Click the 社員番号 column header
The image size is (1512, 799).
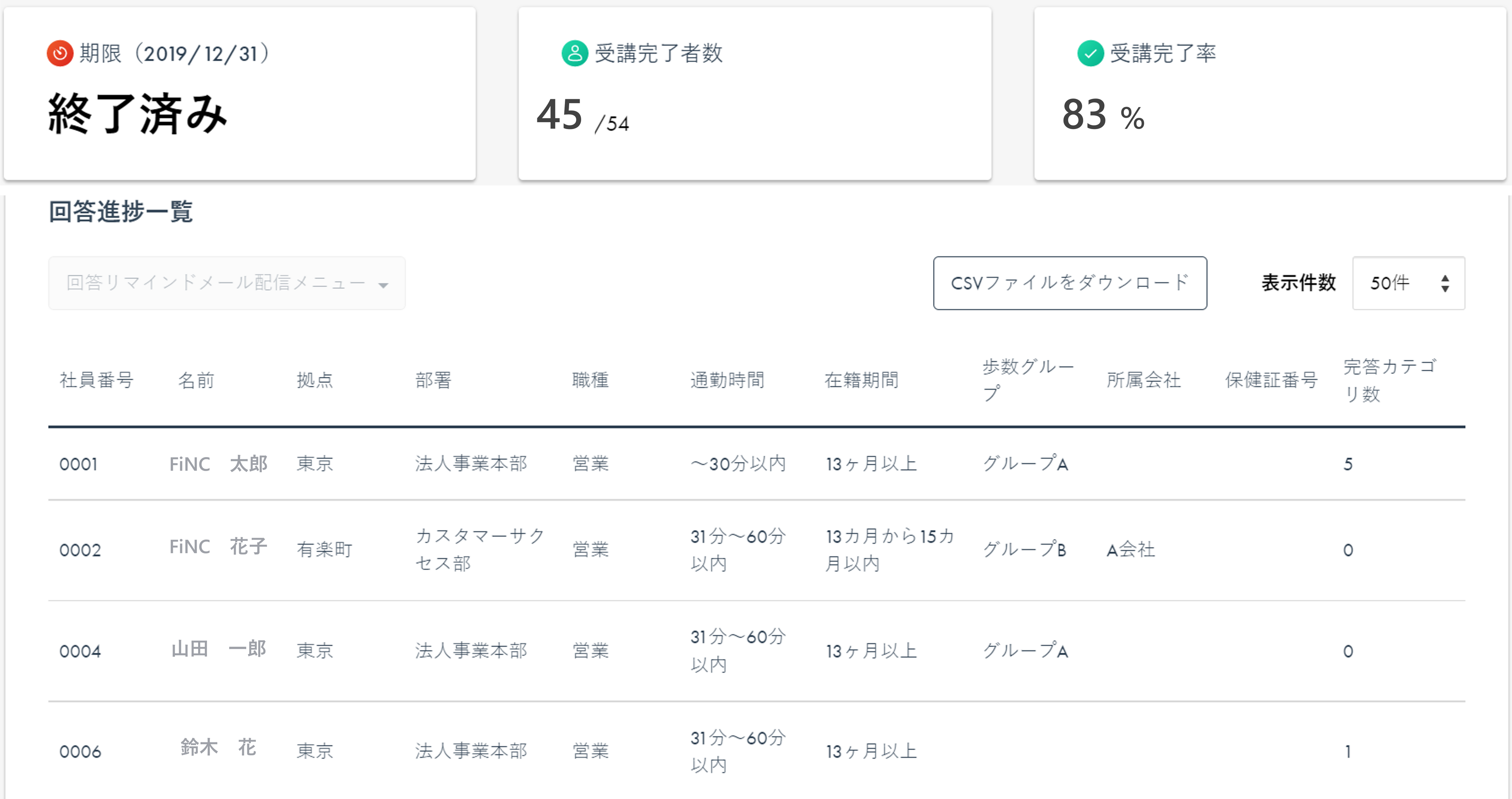pyautogui.click(x=97, y=380)
